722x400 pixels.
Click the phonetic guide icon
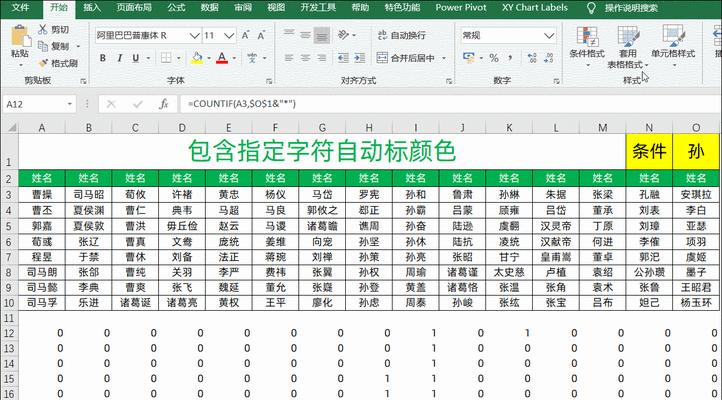tap(252, 58)
